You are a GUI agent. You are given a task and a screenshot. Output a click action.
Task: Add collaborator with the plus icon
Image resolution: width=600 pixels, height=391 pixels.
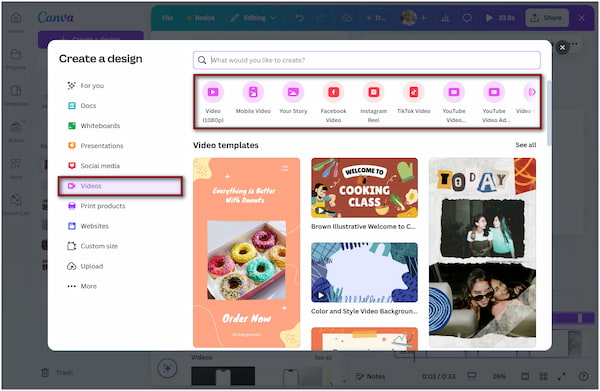423,18
